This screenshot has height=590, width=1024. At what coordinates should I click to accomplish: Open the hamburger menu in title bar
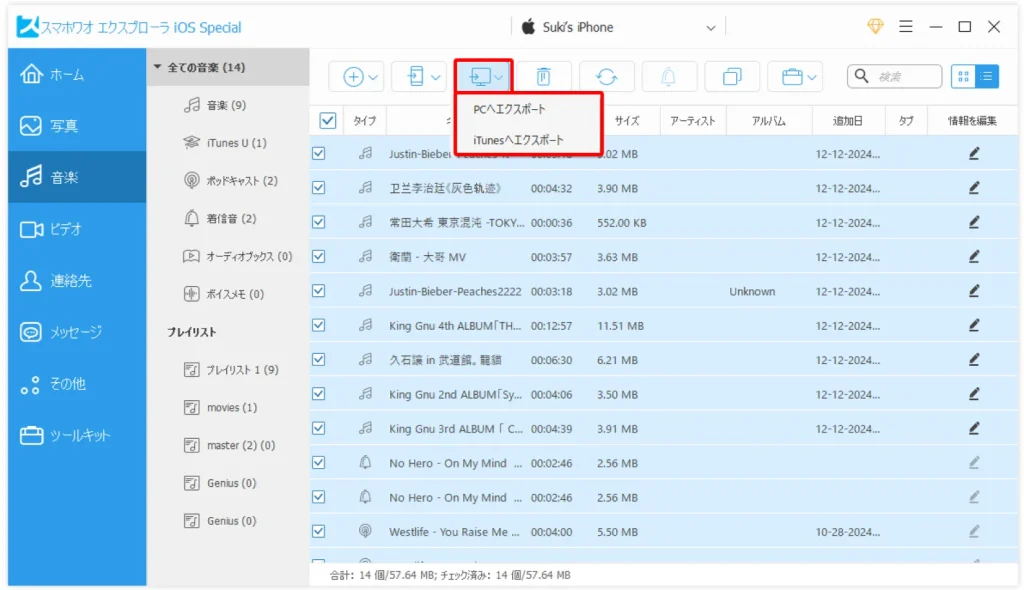coord(905,27)
